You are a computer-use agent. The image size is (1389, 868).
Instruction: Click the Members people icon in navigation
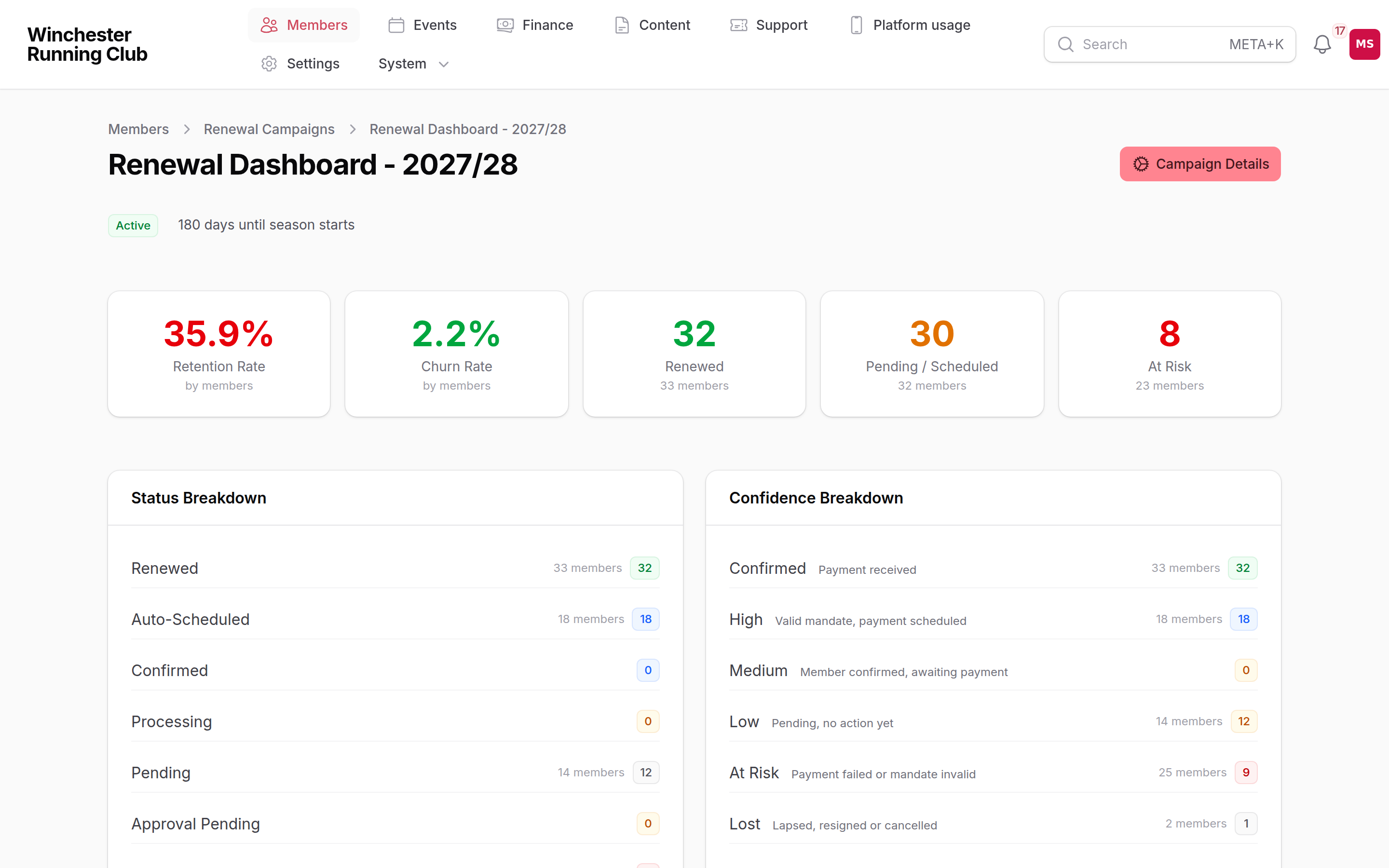[269, 25]
